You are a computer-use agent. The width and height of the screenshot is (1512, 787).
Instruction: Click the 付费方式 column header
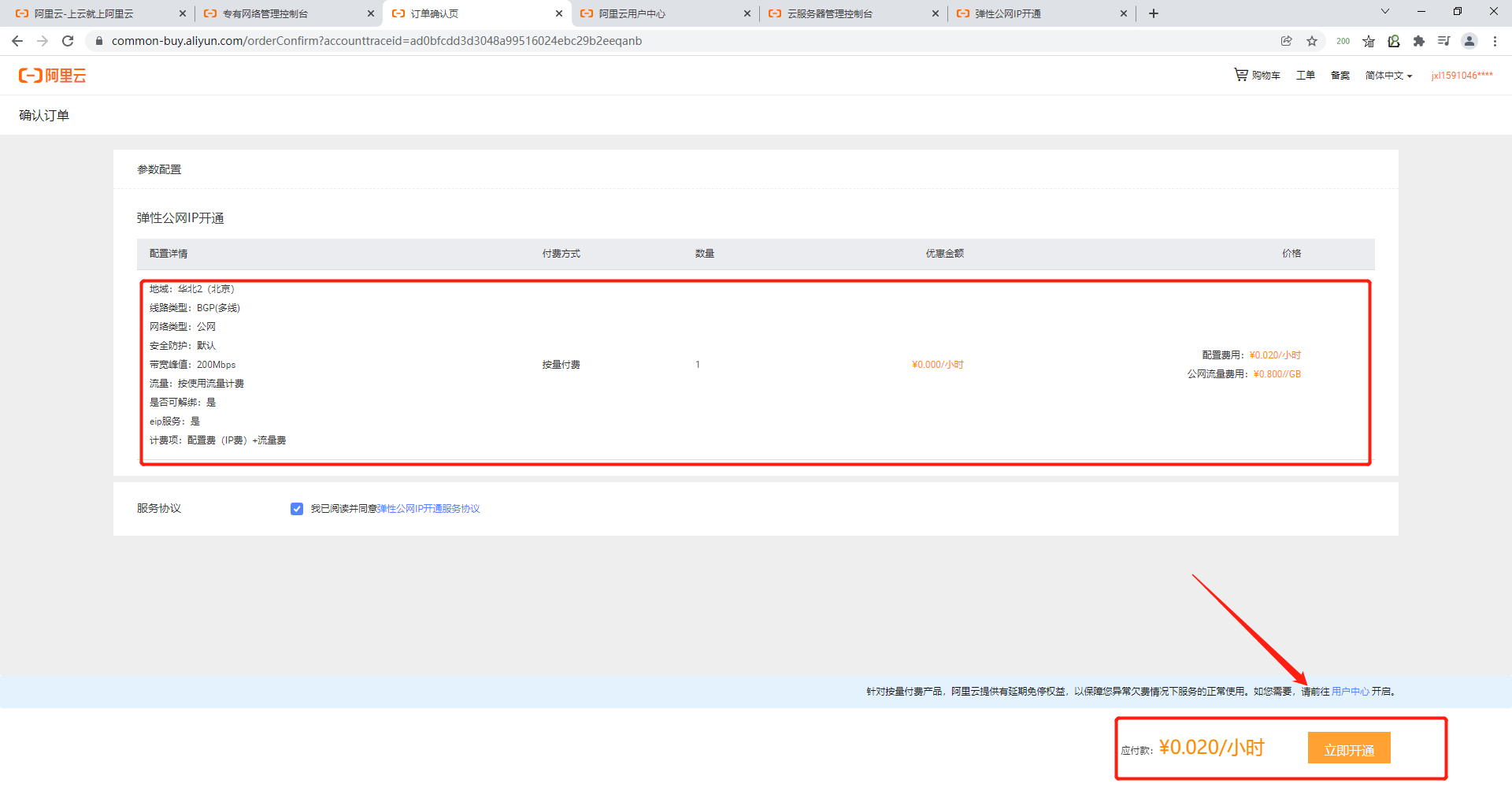click(561, 254)
